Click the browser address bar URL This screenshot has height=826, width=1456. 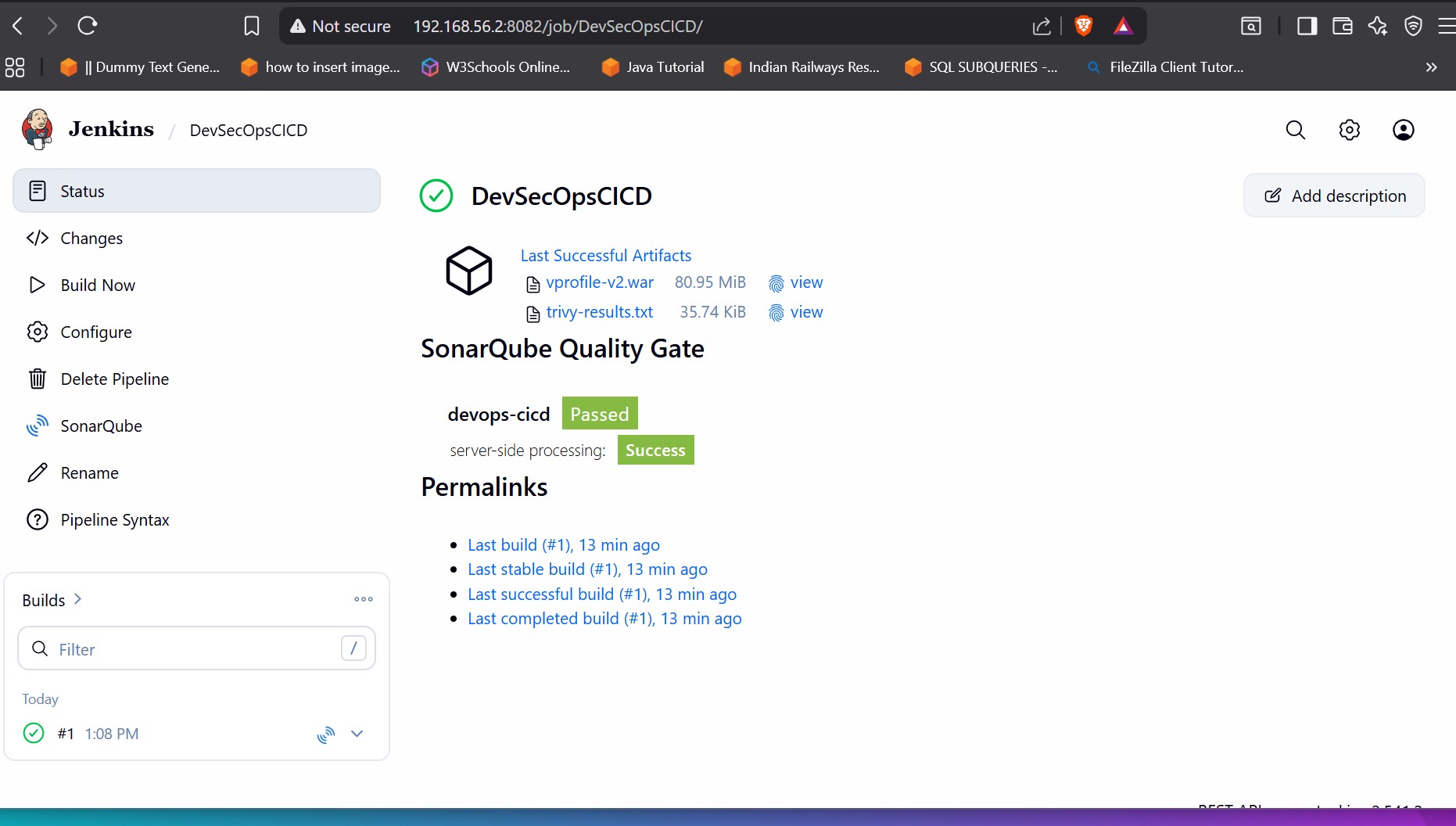pos(558,27)
